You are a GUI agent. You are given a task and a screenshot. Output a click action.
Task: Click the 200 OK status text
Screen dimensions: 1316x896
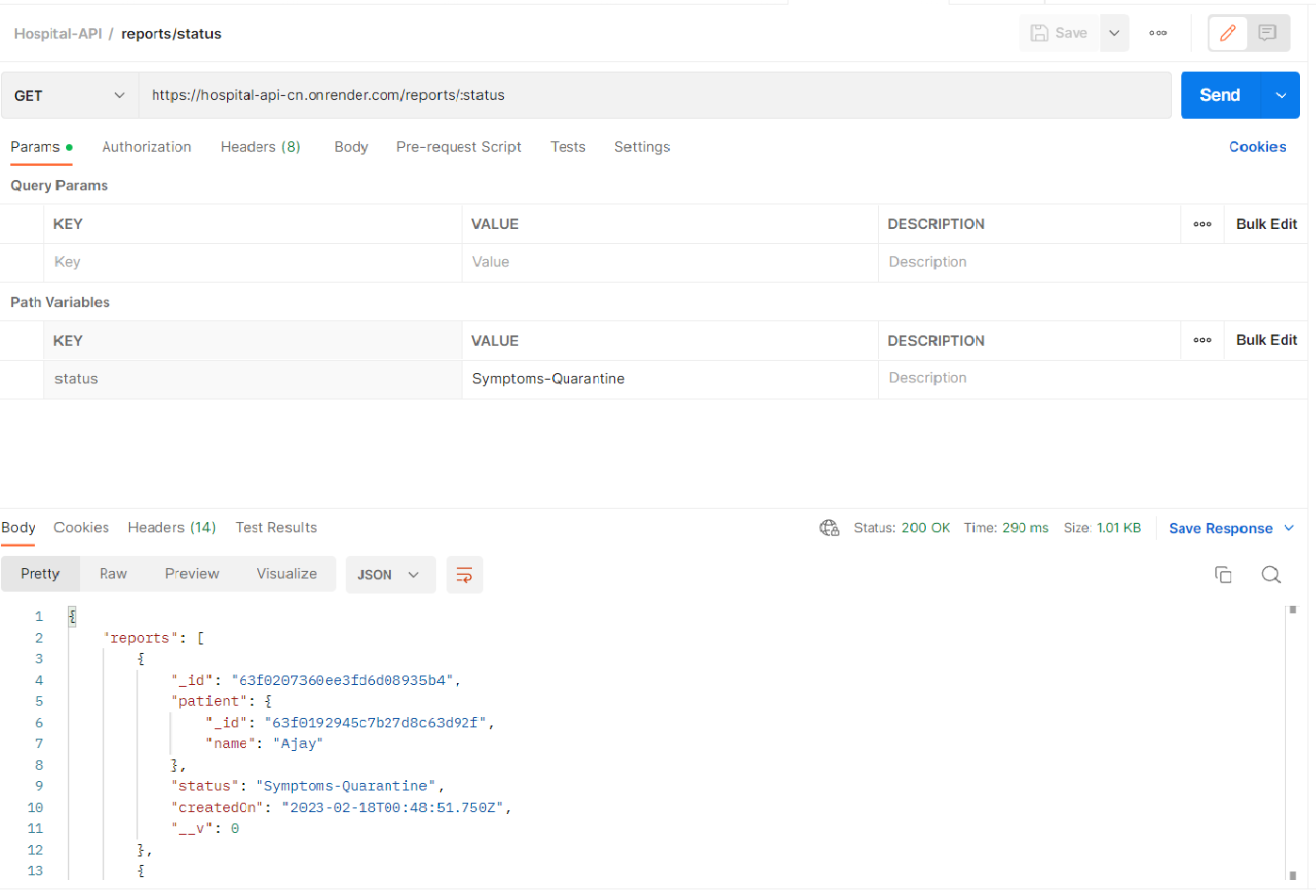(x=926, y=528)
